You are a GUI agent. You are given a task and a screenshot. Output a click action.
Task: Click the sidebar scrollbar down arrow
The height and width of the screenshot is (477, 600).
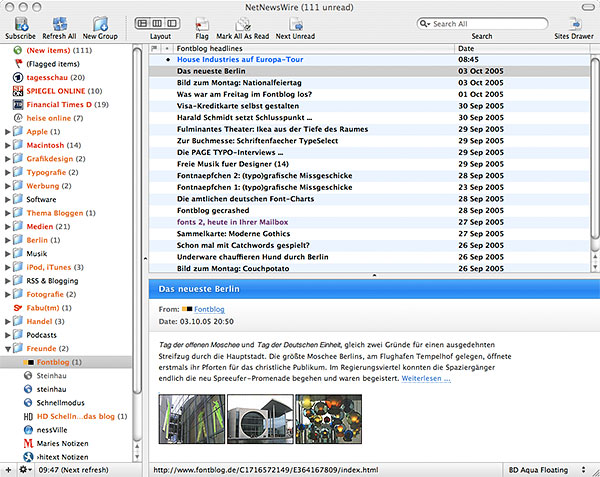point(137,457)
